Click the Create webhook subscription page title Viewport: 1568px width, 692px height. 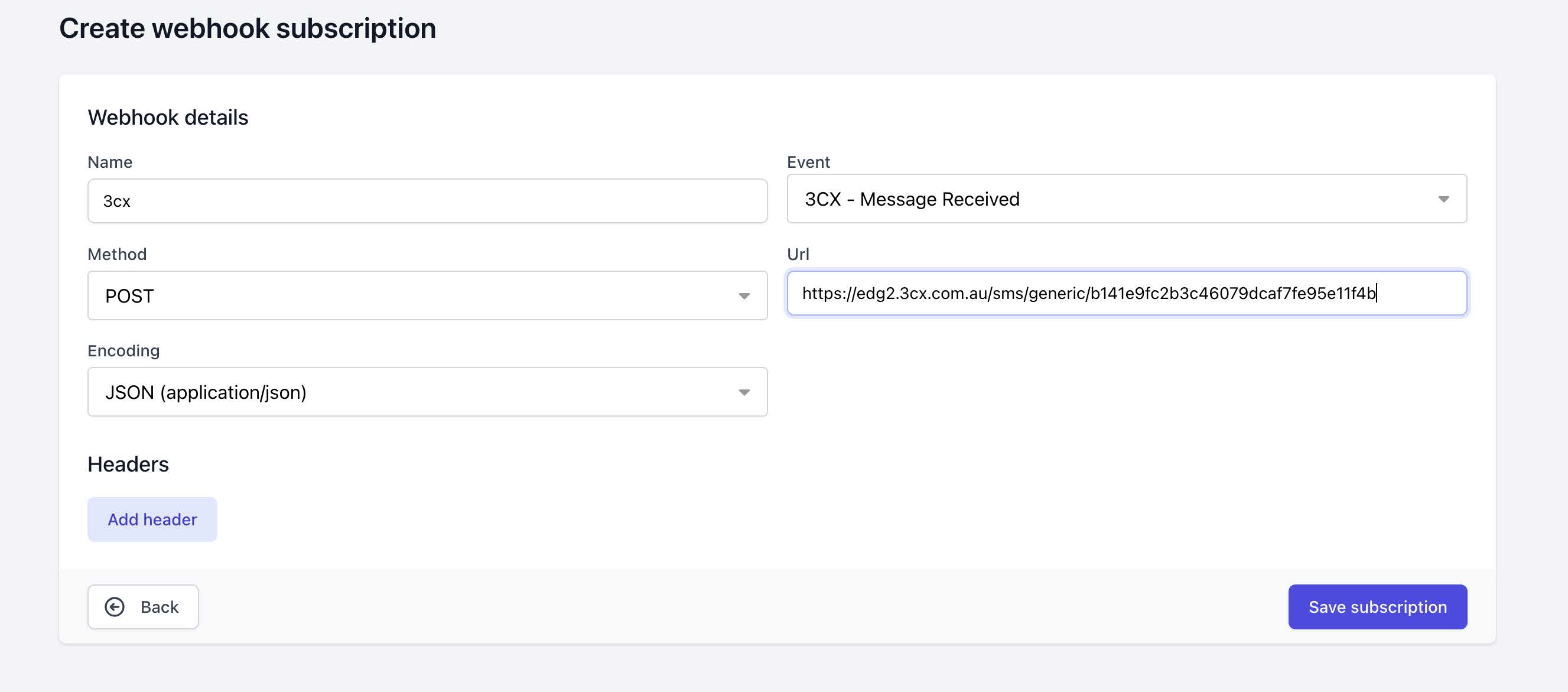point(248,28)
